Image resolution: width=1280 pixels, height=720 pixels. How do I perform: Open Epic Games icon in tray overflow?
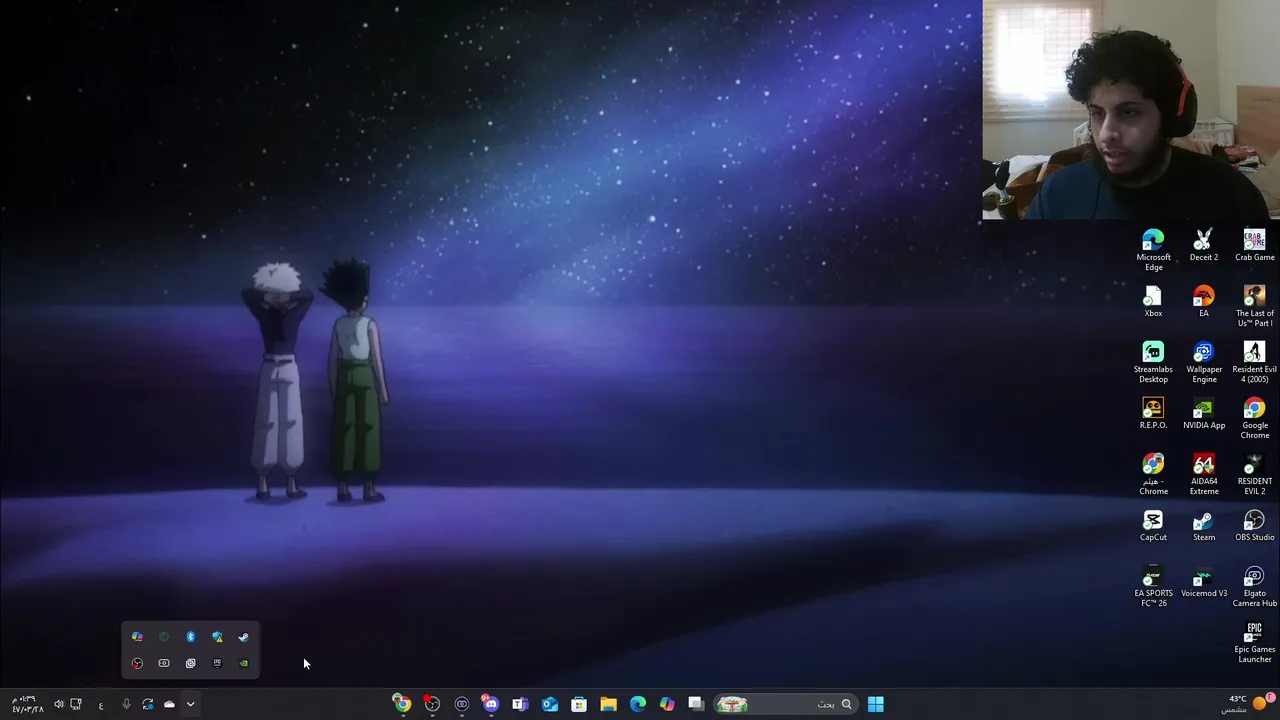(217, 663)
